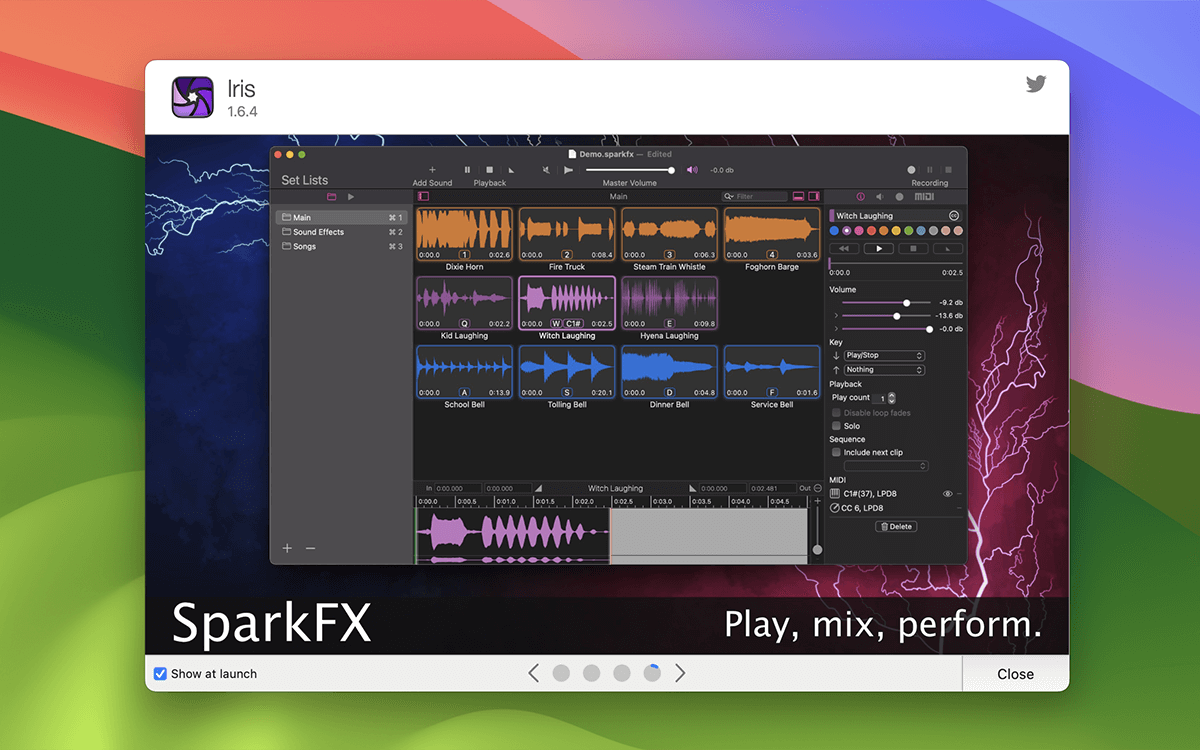This screenshot has height=750, width=1200.
Task: Click the Close button
Action: click(x=1015, y=674)
